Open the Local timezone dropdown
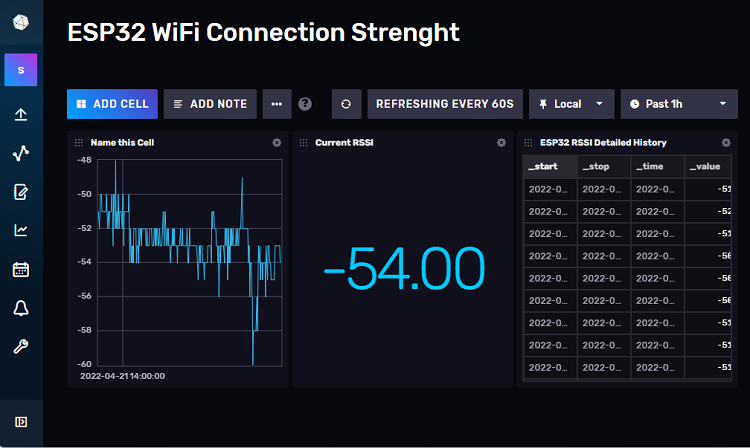This screenshot has width=750, height=448. click(571, 104)
